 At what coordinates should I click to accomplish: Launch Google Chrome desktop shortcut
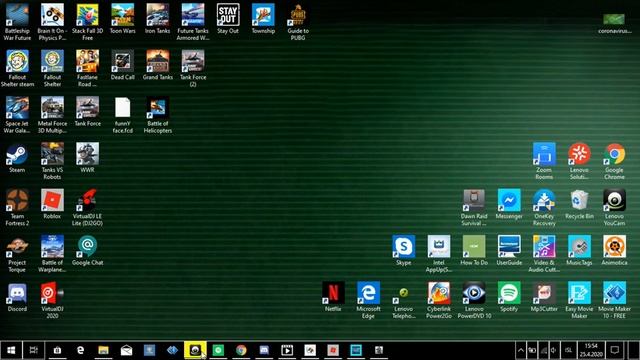(614, 161)
